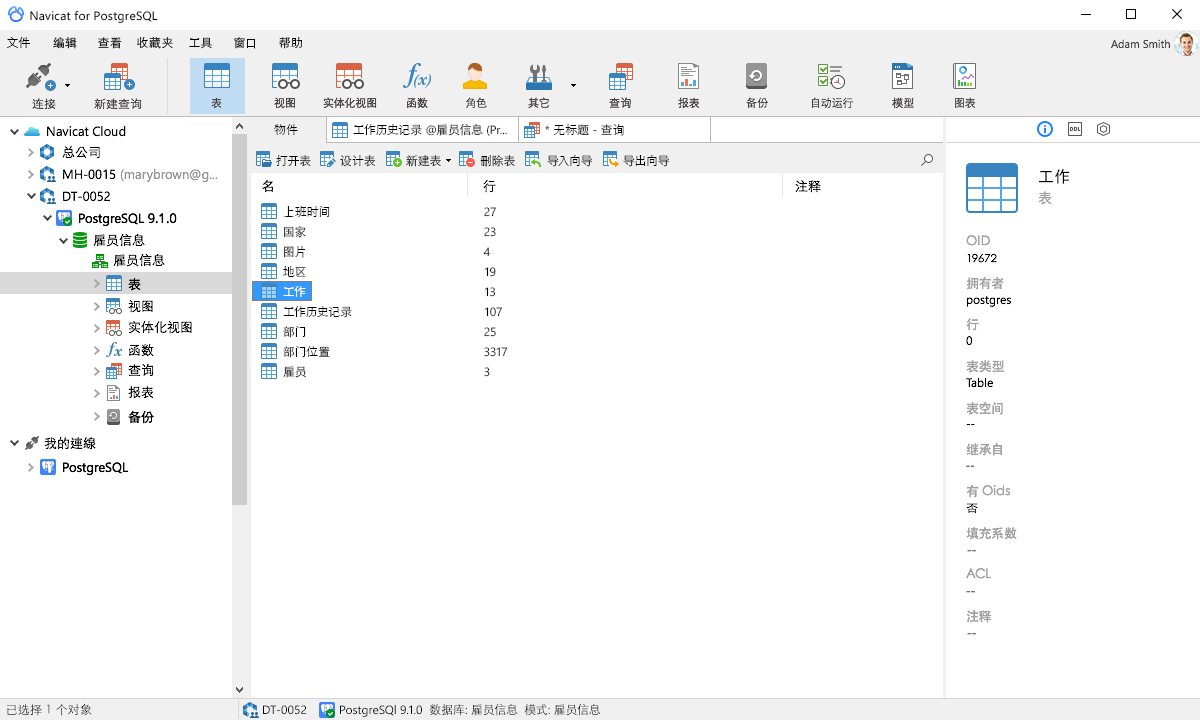Open the 图表 charts toolbar button
This screenshot has width=1200, height=720.
pos(965,86)
